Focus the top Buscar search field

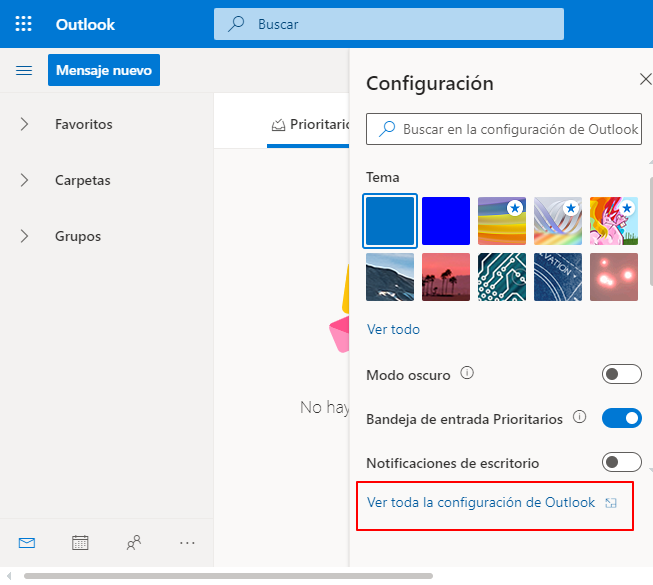click(389, 24)
